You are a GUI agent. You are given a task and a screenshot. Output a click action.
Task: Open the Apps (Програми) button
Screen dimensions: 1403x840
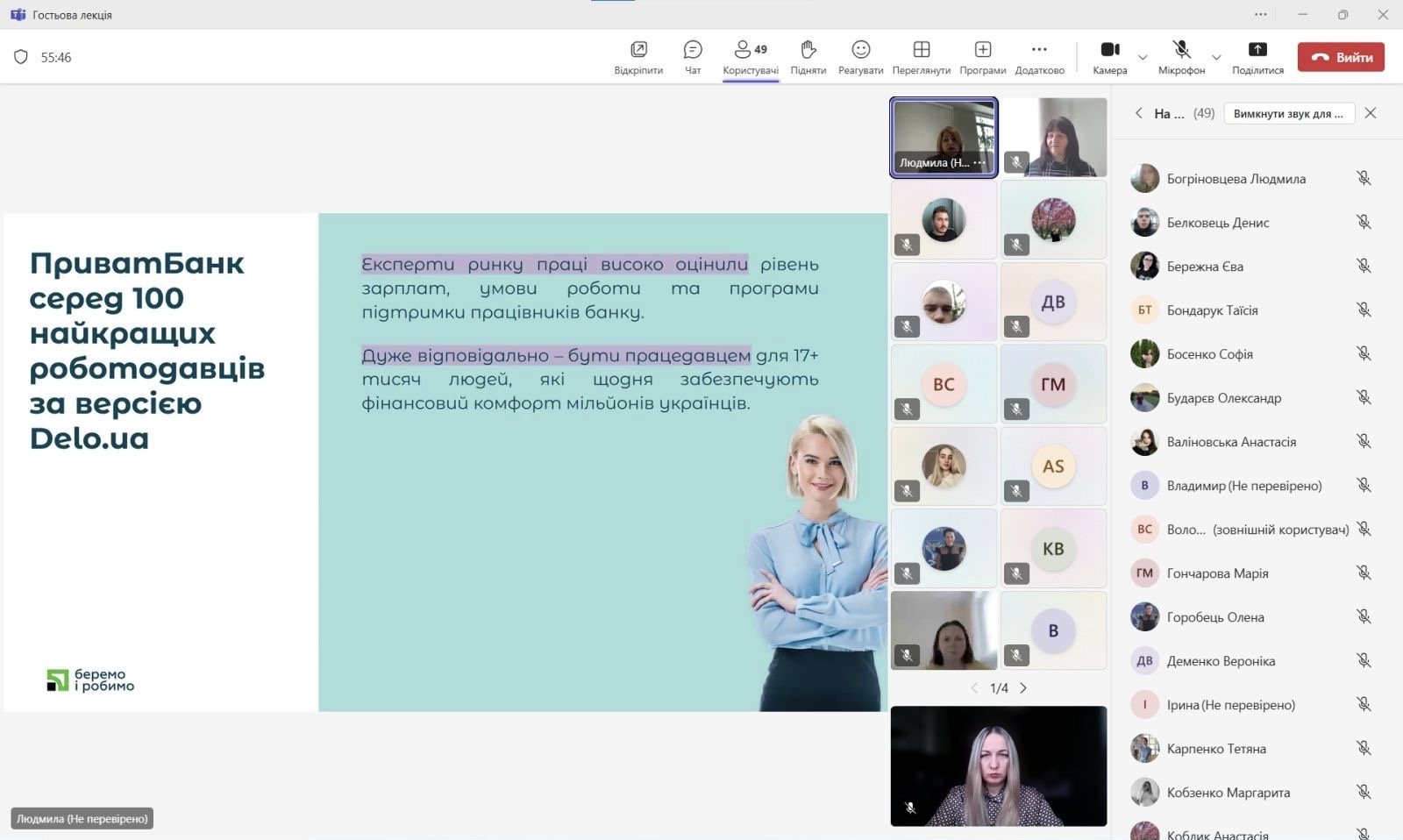coord(982,57)
